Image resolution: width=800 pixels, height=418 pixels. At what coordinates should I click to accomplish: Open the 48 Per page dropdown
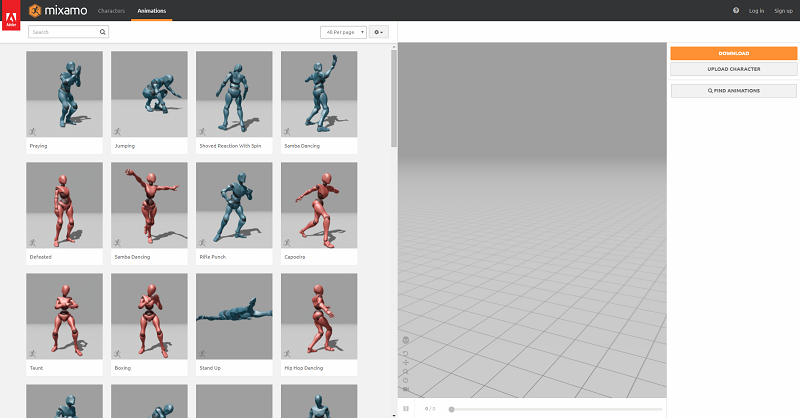[x=343, y=32]
